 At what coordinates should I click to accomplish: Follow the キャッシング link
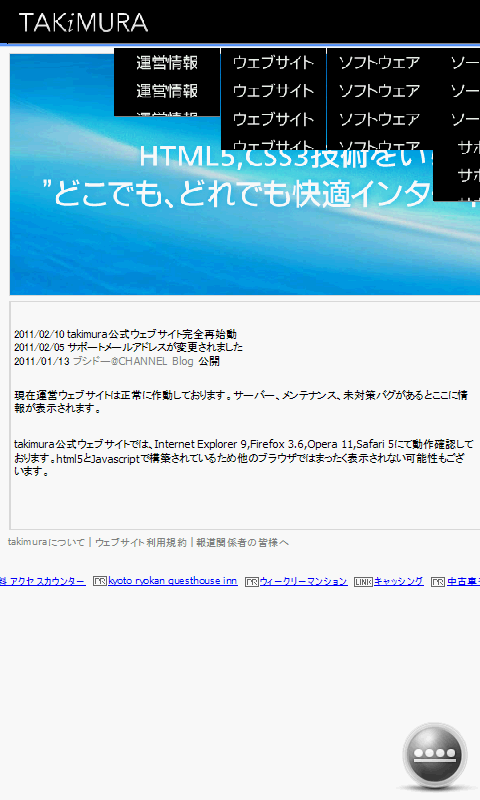398,581
